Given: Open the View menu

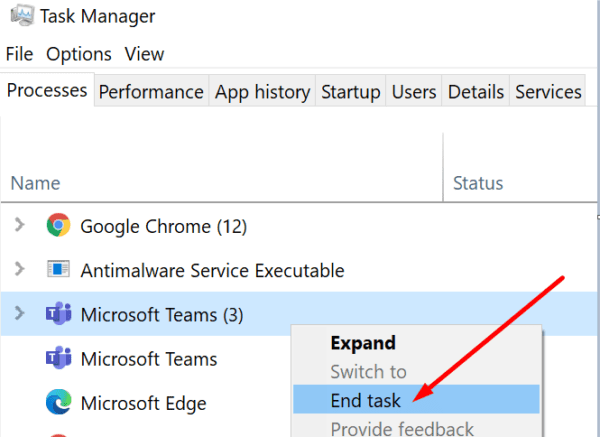Looking at the screenshot, I should 145,54.
